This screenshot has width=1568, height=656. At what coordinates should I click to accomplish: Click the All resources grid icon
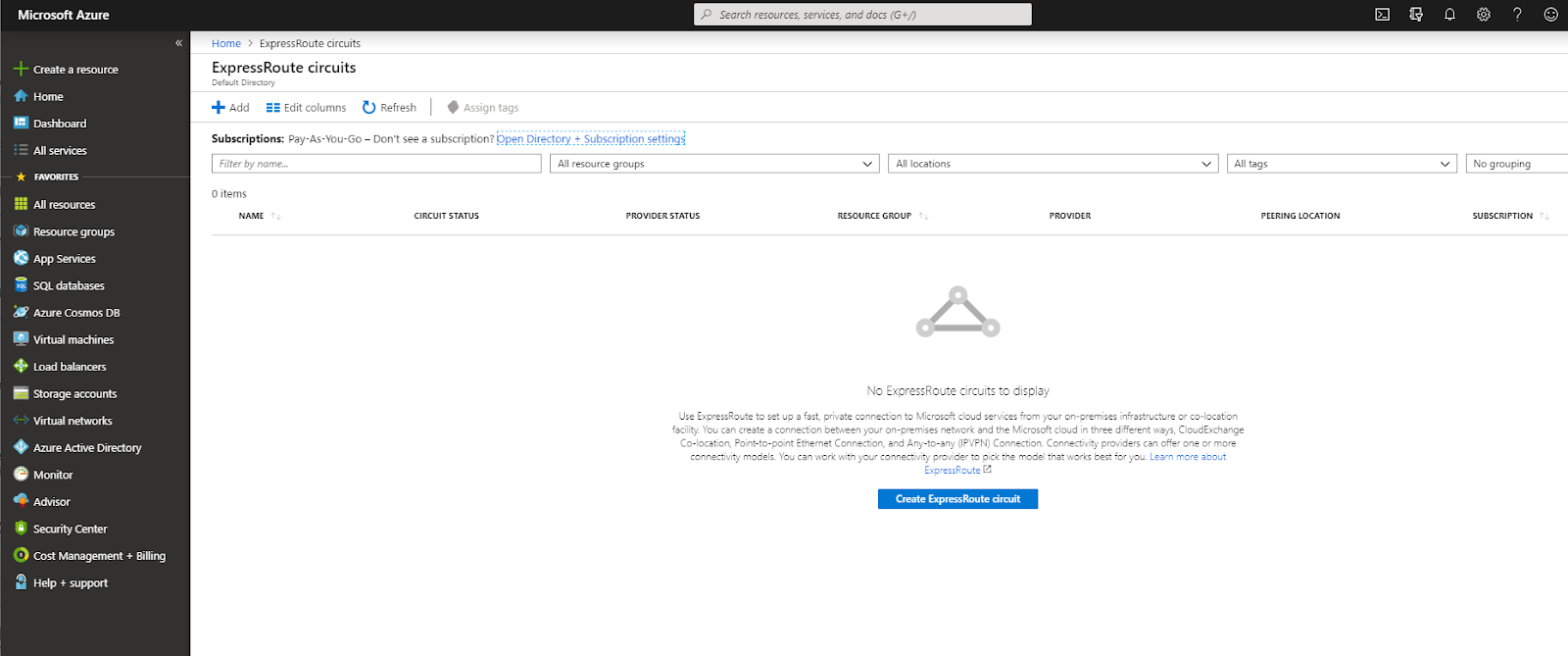point(21,204)
